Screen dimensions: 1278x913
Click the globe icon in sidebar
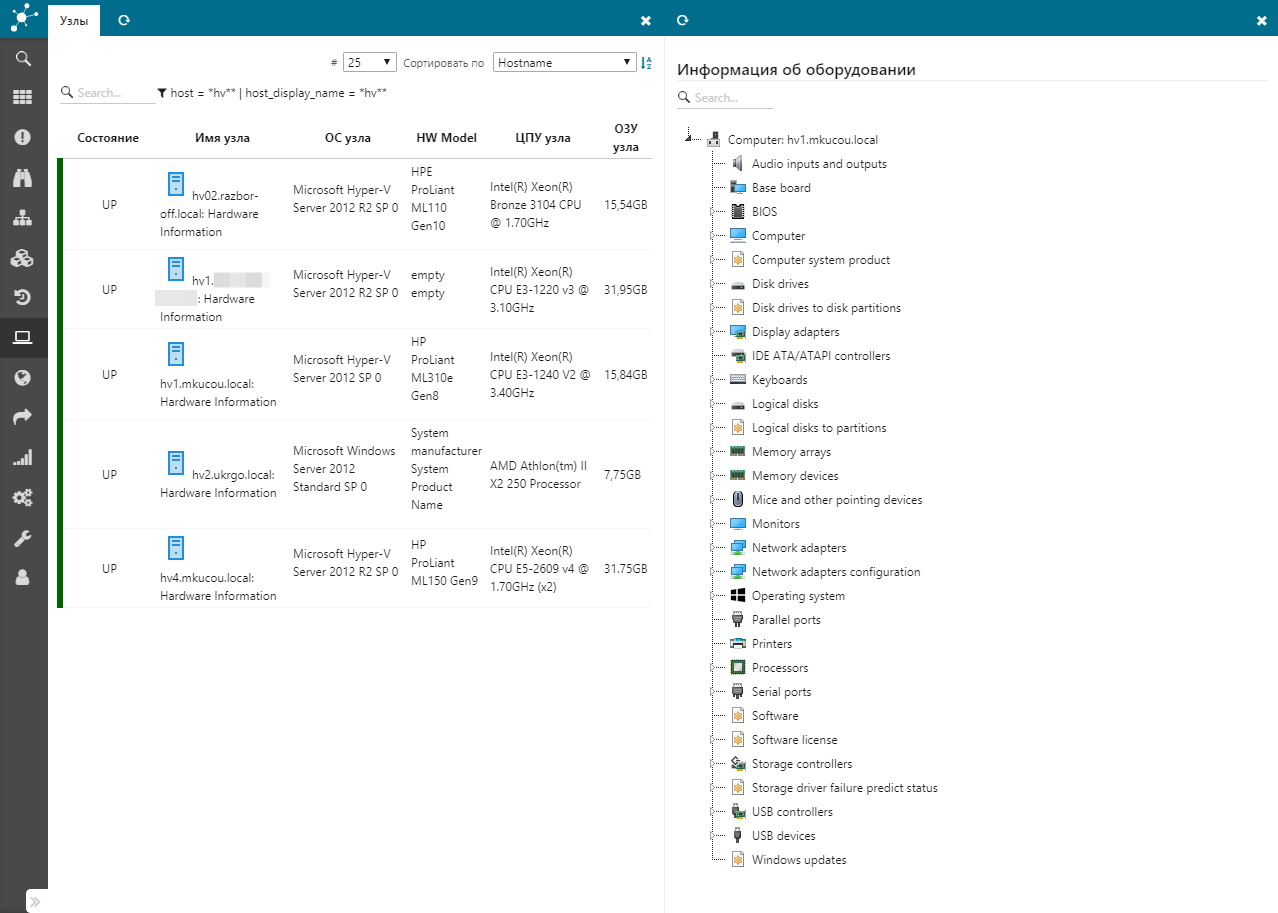coord(22,378)
